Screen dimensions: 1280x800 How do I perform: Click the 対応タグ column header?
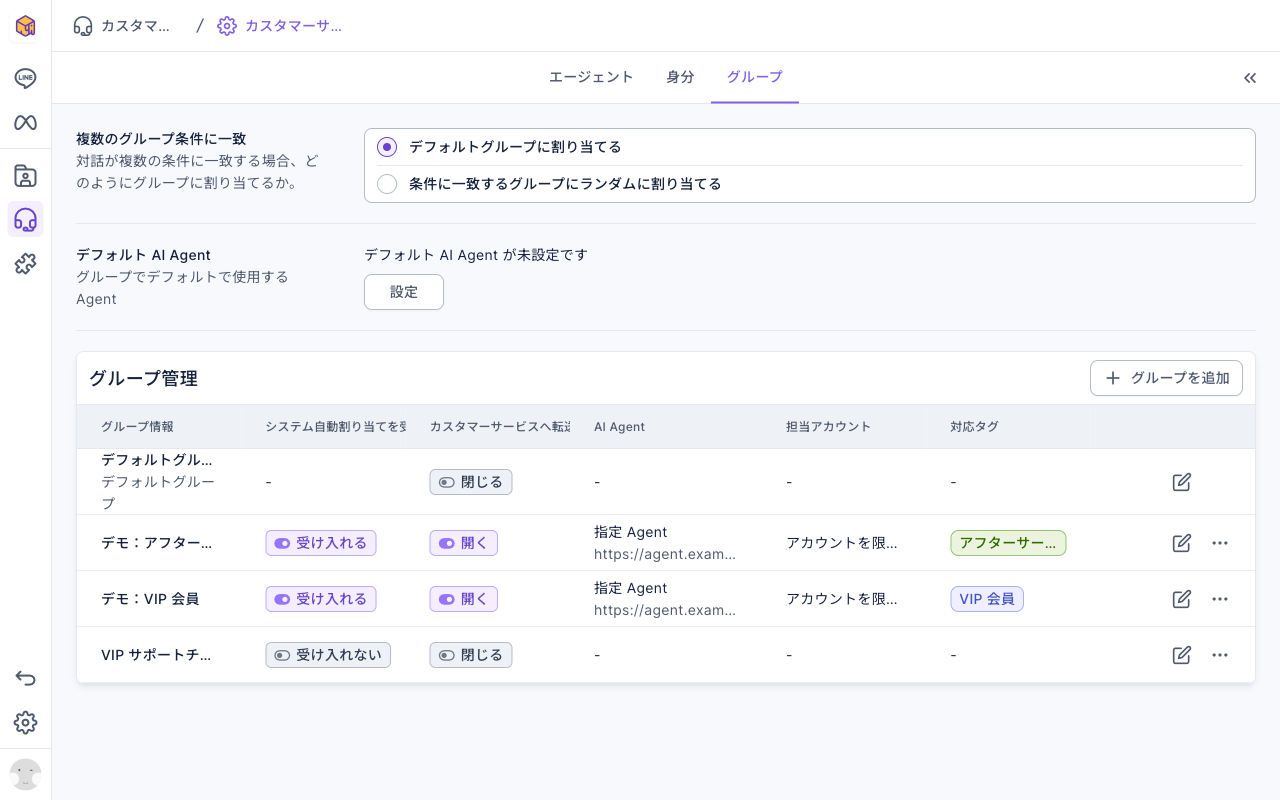pos(975,427)
